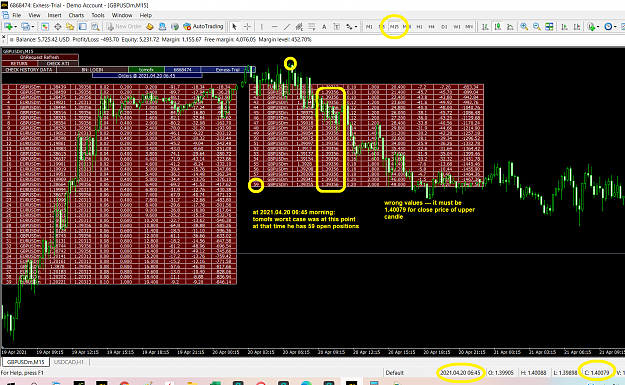Click the CHECK HISTORY DATA button

(x=29, y=69)
